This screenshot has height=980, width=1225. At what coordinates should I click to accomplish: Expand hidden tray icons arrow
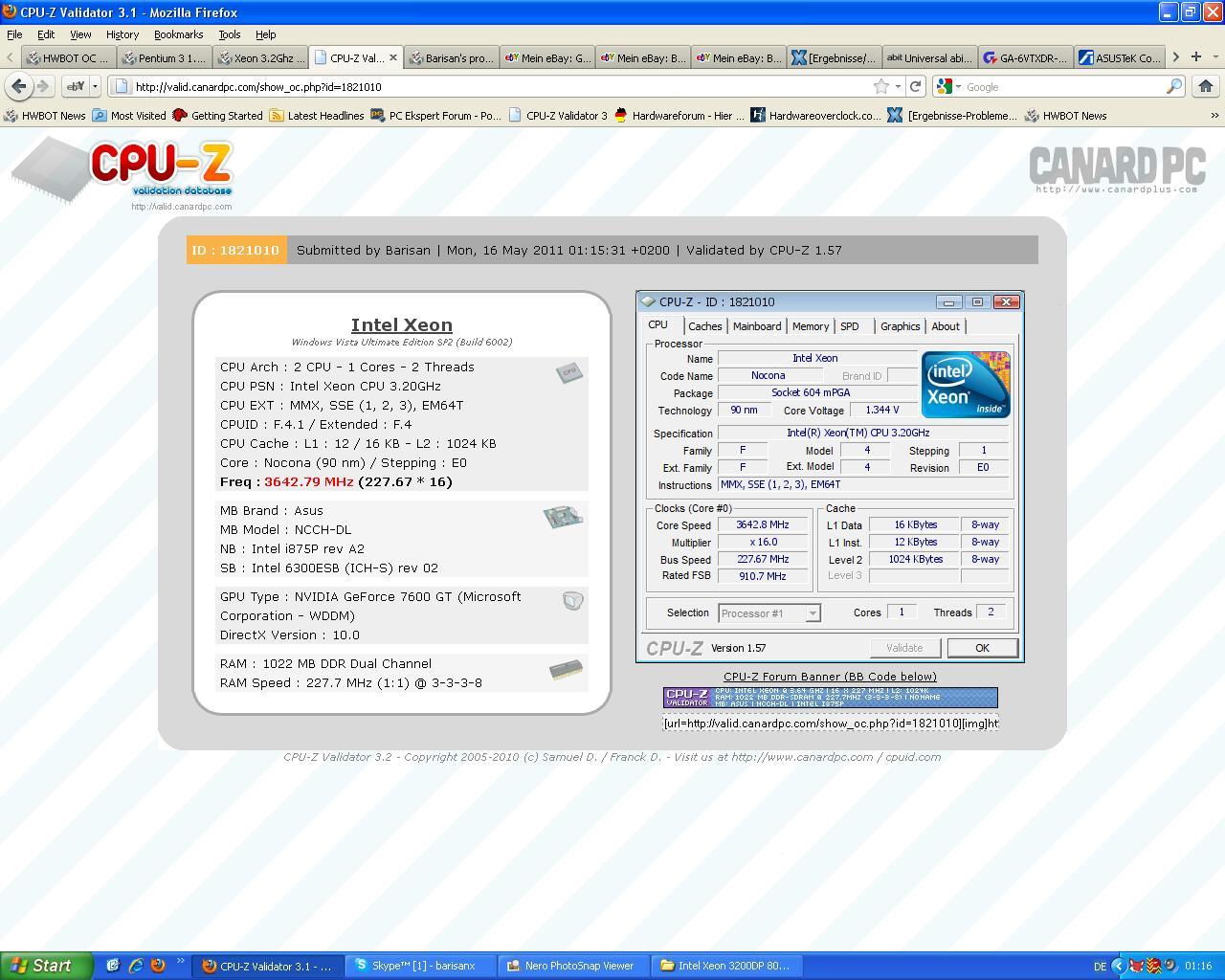click(x=1118, y=966)
